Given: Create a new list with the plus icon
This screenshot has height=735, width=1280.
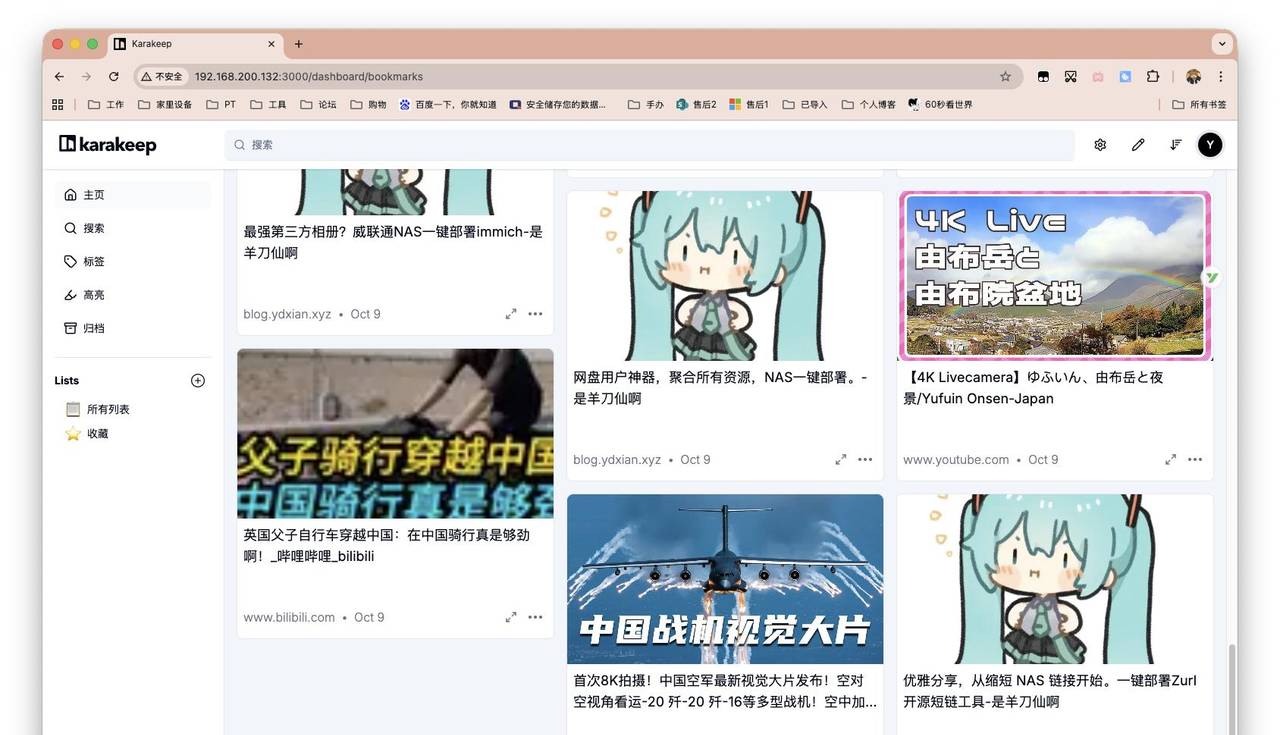Looking at the screenshot, I should (197, 380).
